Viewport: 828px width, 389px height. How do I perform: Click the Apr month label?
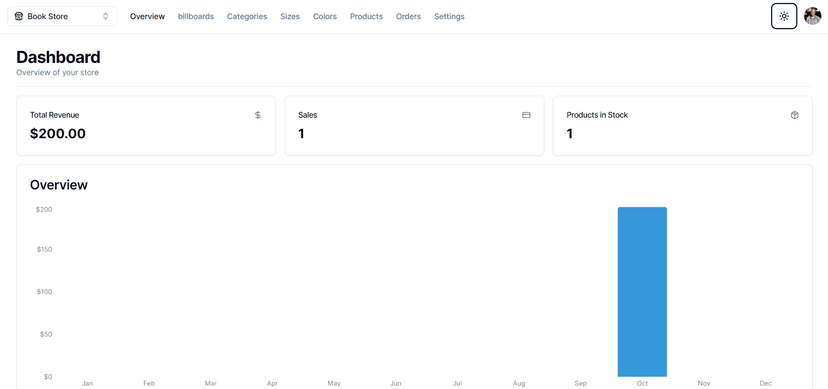pos(272,384)
